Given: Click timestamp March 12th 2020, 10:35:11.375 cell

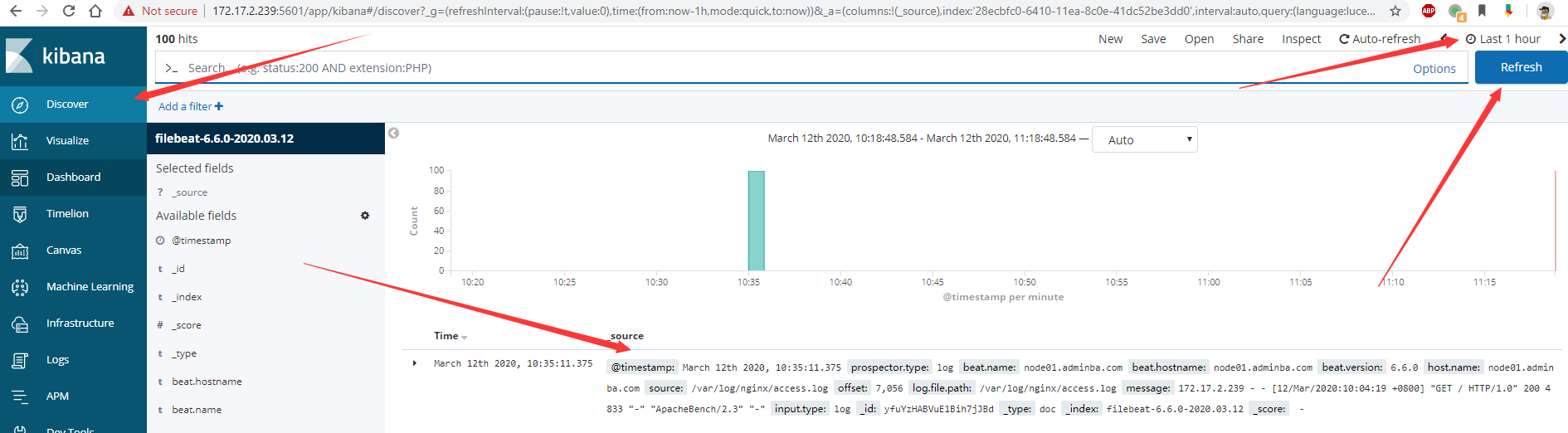Looking at the screenshot, I should click(513, 363).
